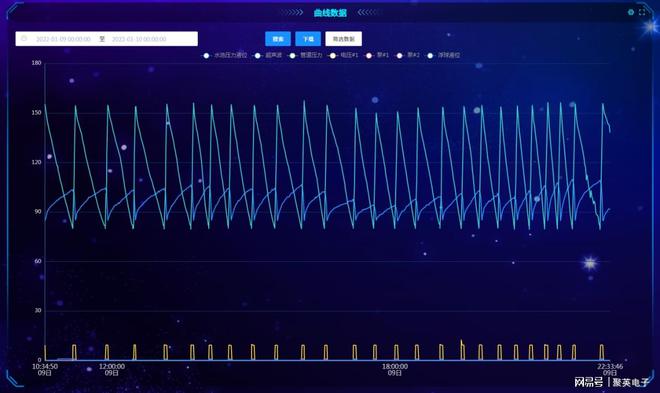Image resolution: width=660 pixels, height=393 pixels.
Task: Click the settings gear icon at top right
Action: pos(631,12)
